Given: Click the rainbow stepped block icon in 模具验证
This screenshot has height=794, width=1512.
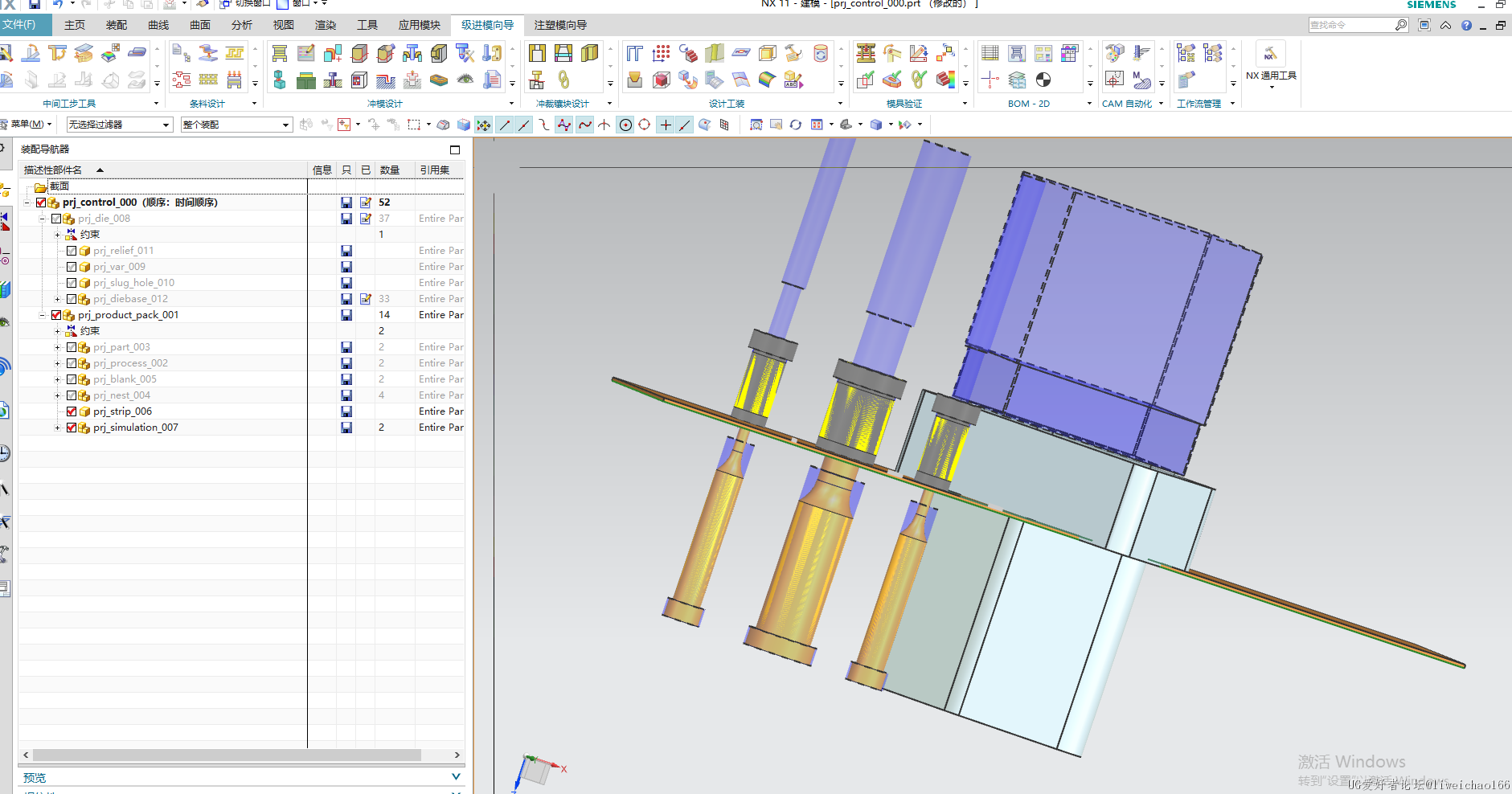Looking at the screenshot, I should pyautogui.click(x=945, y=80).
